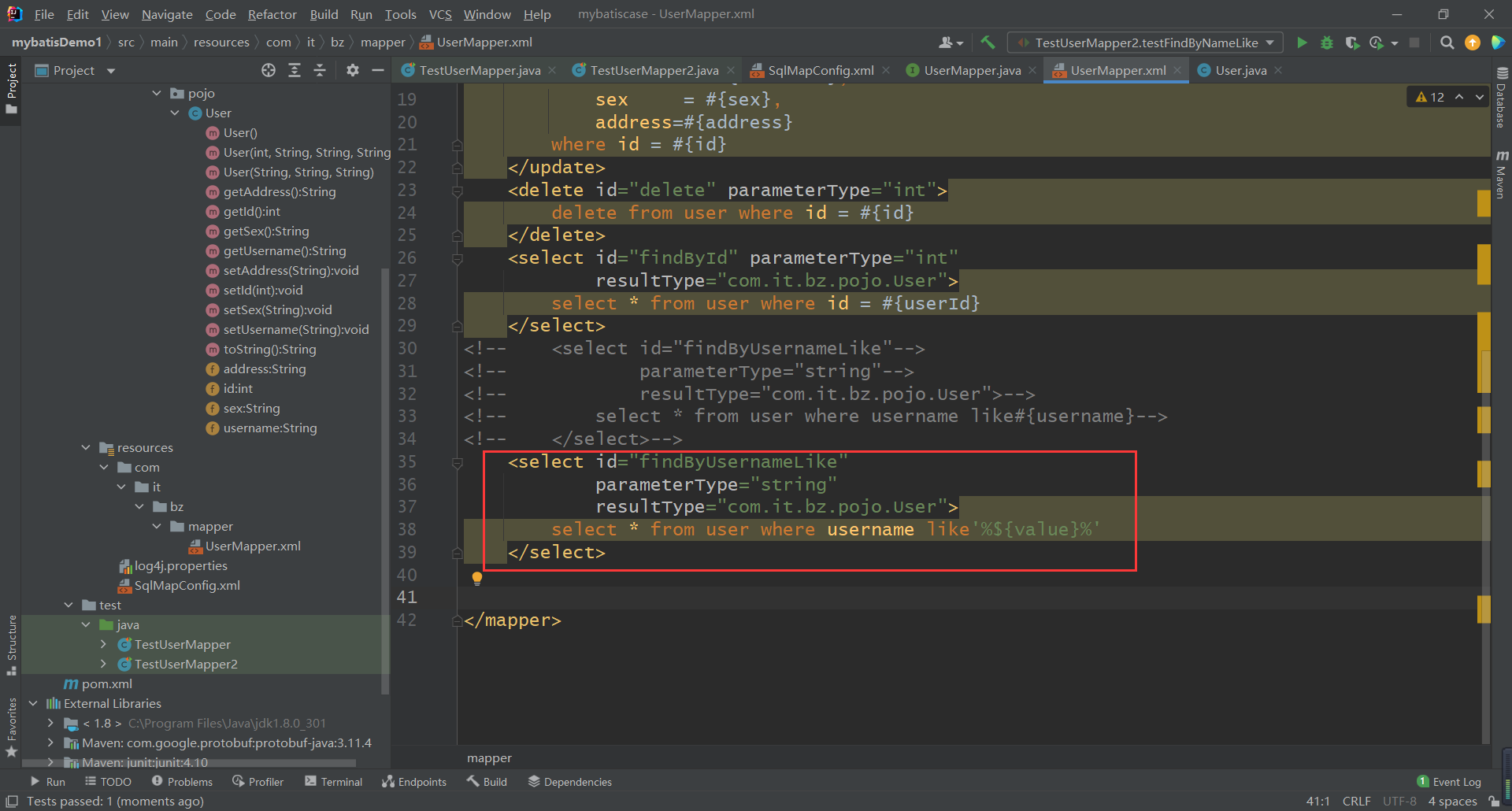Open Project panel settings gear

click(x=352, y=70)
